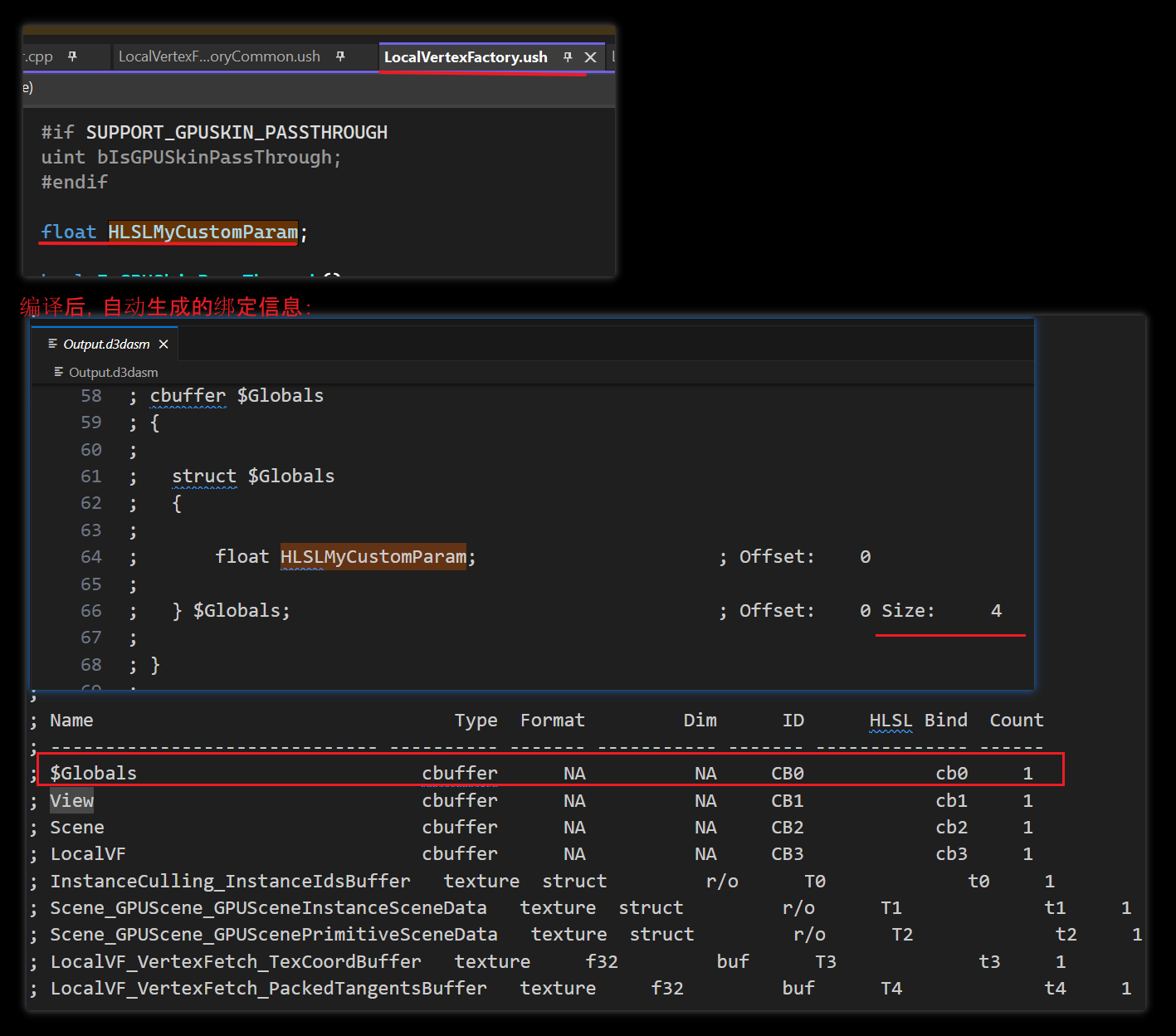Pin the LocalVertexFactory.ush tab
The image size is (1176, 1036).
[568, 56]
